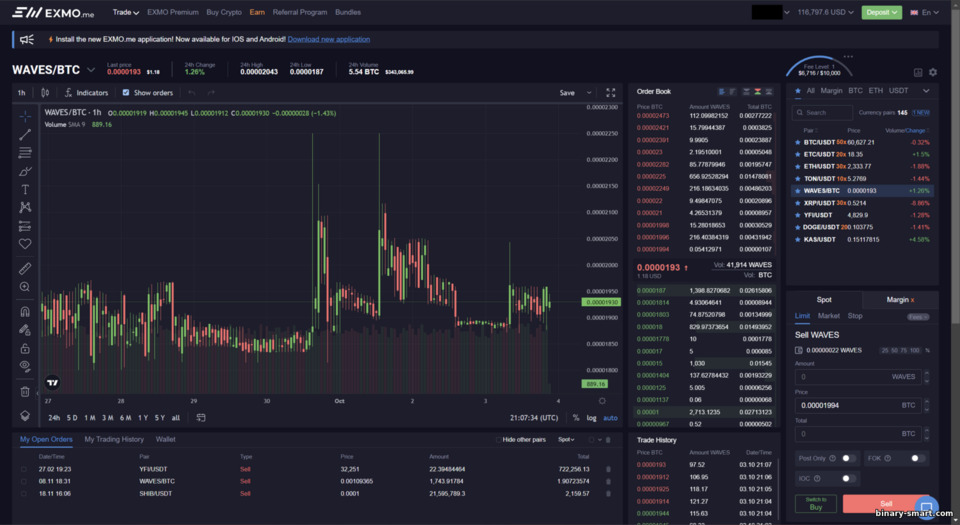Screen dimensions: 960x525
Task: Open the object tree layers icon
Action: pos(25,415)
